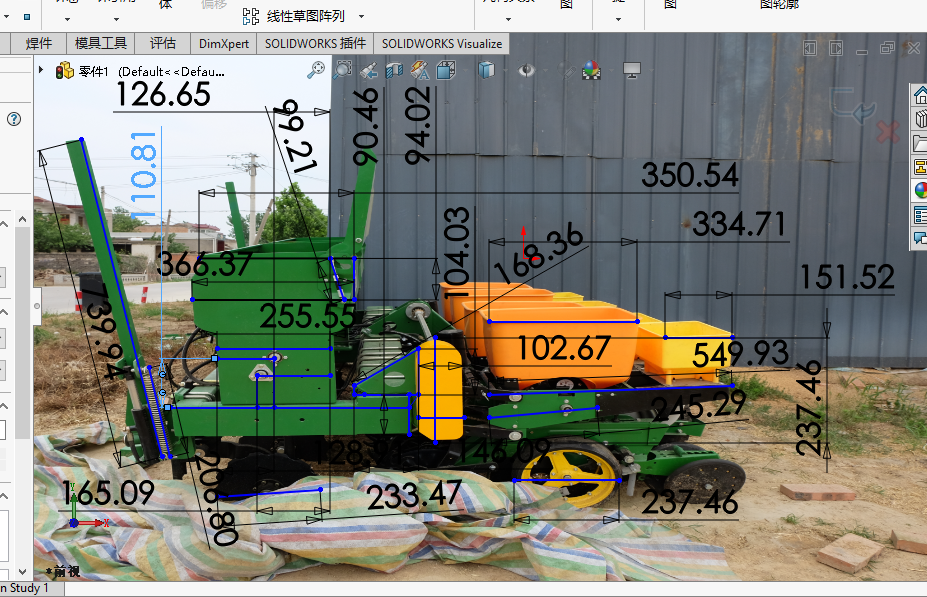Collapse the third left panel section chevron
927x597 pixels.
4,406
